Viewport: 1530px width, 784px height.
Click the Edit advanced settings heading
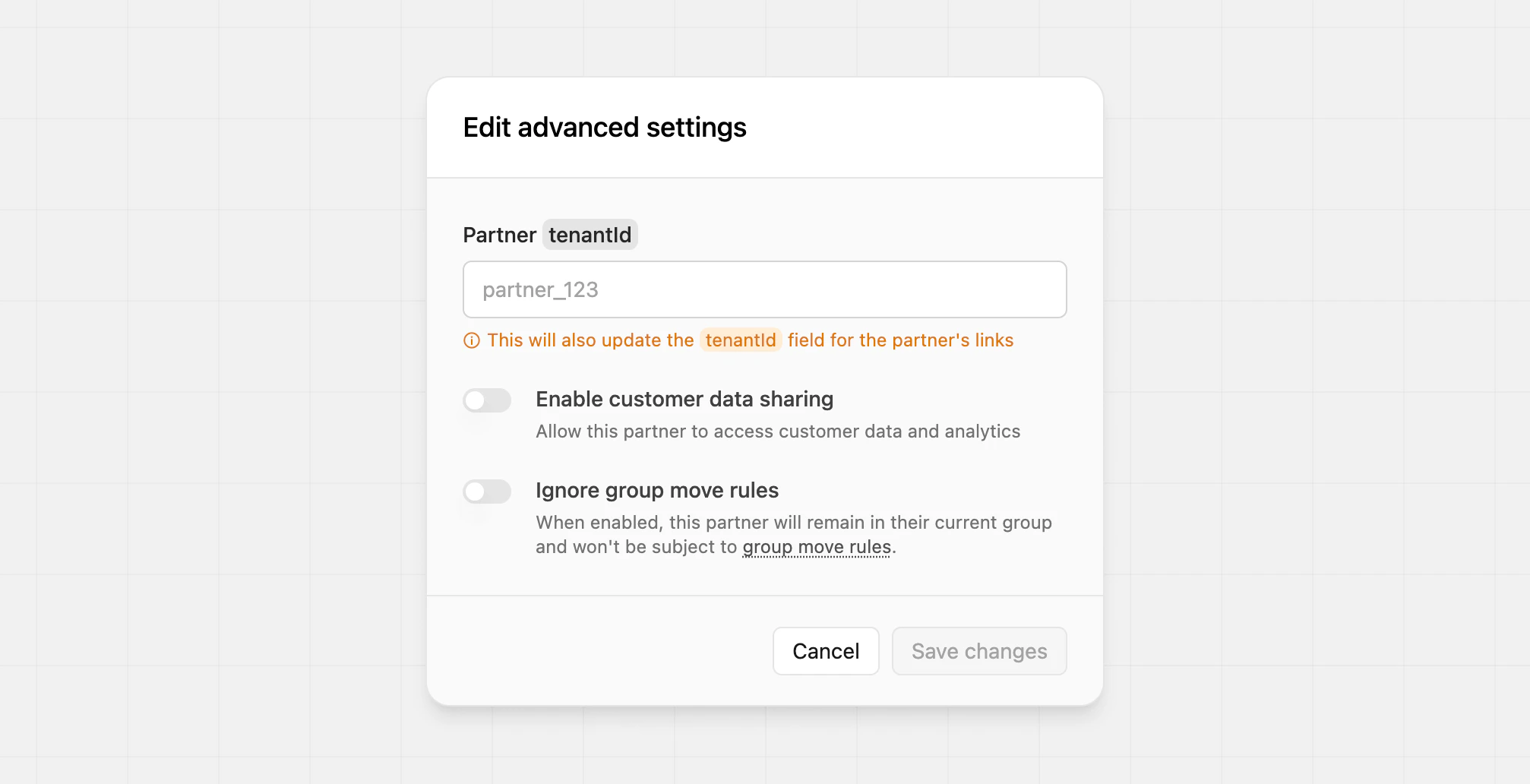pyautogui.click(x=605, y=128)
